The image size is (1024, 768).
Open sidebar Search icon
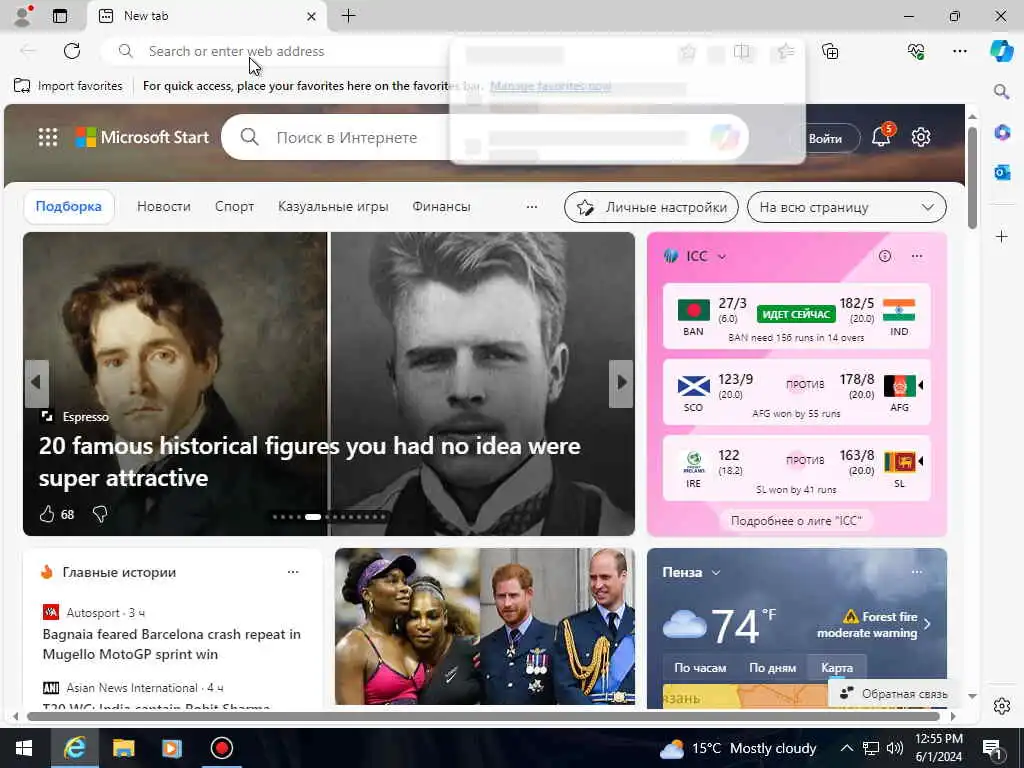coord(1002,91)
